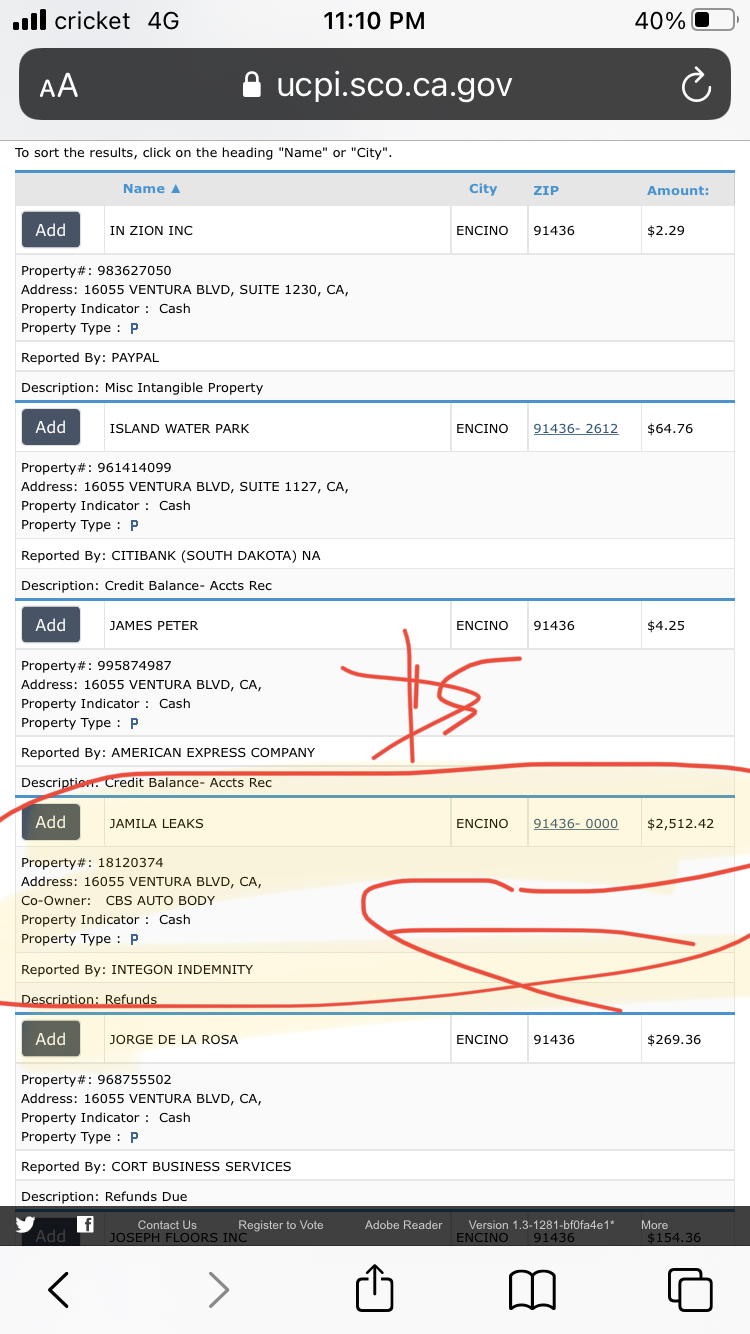Click Property# 995874987 text
The image size is (750, 1334).
coord(96,666)
